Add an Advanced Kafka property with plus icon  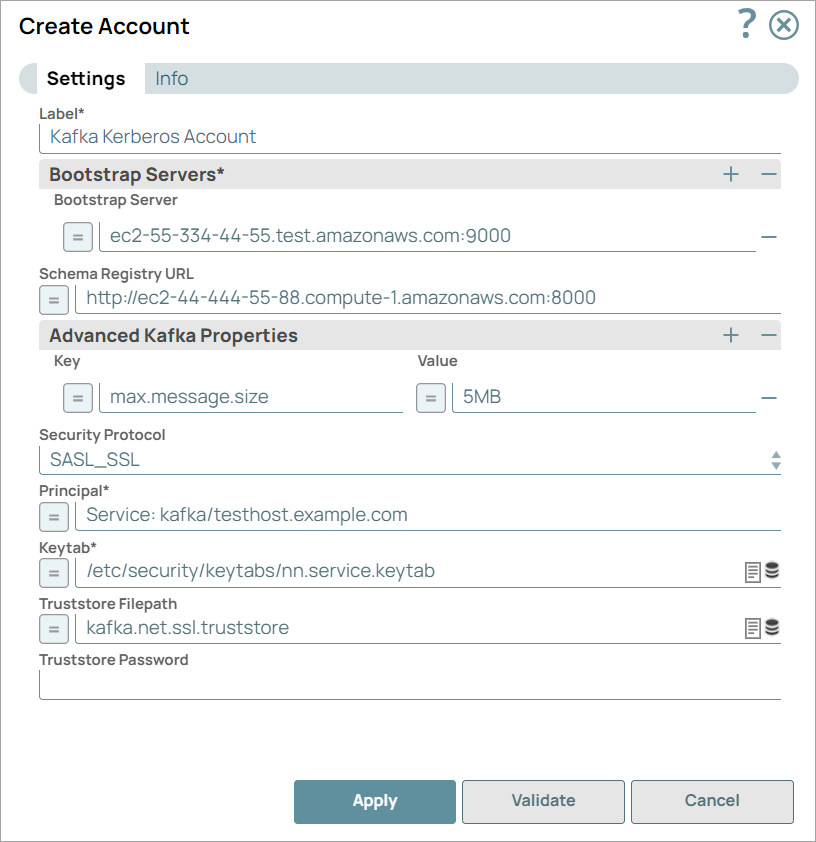[x=731, y=335]
